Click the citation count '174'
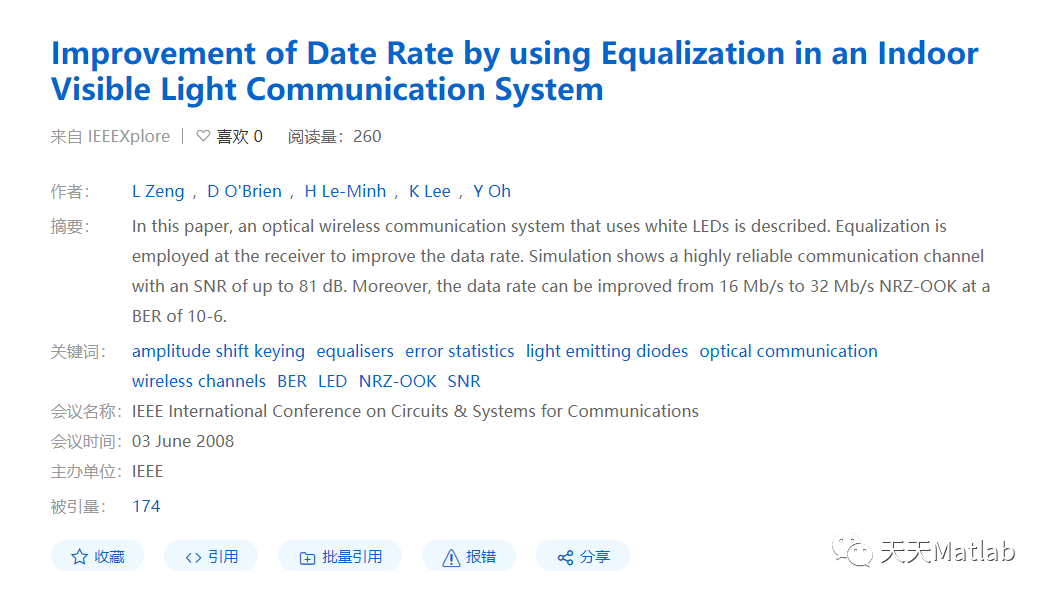1050x598 pixels. (x=146, y=506)
